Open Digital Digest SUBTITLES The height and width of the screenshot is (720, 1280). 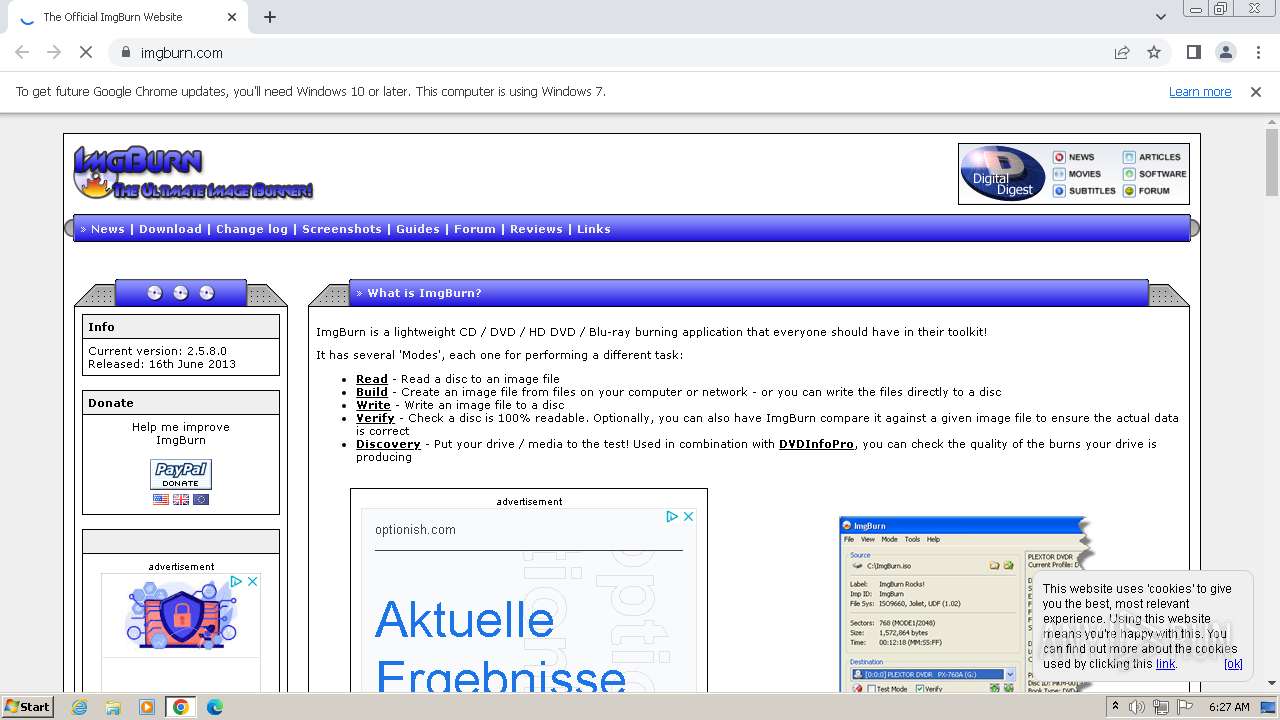1084,191
